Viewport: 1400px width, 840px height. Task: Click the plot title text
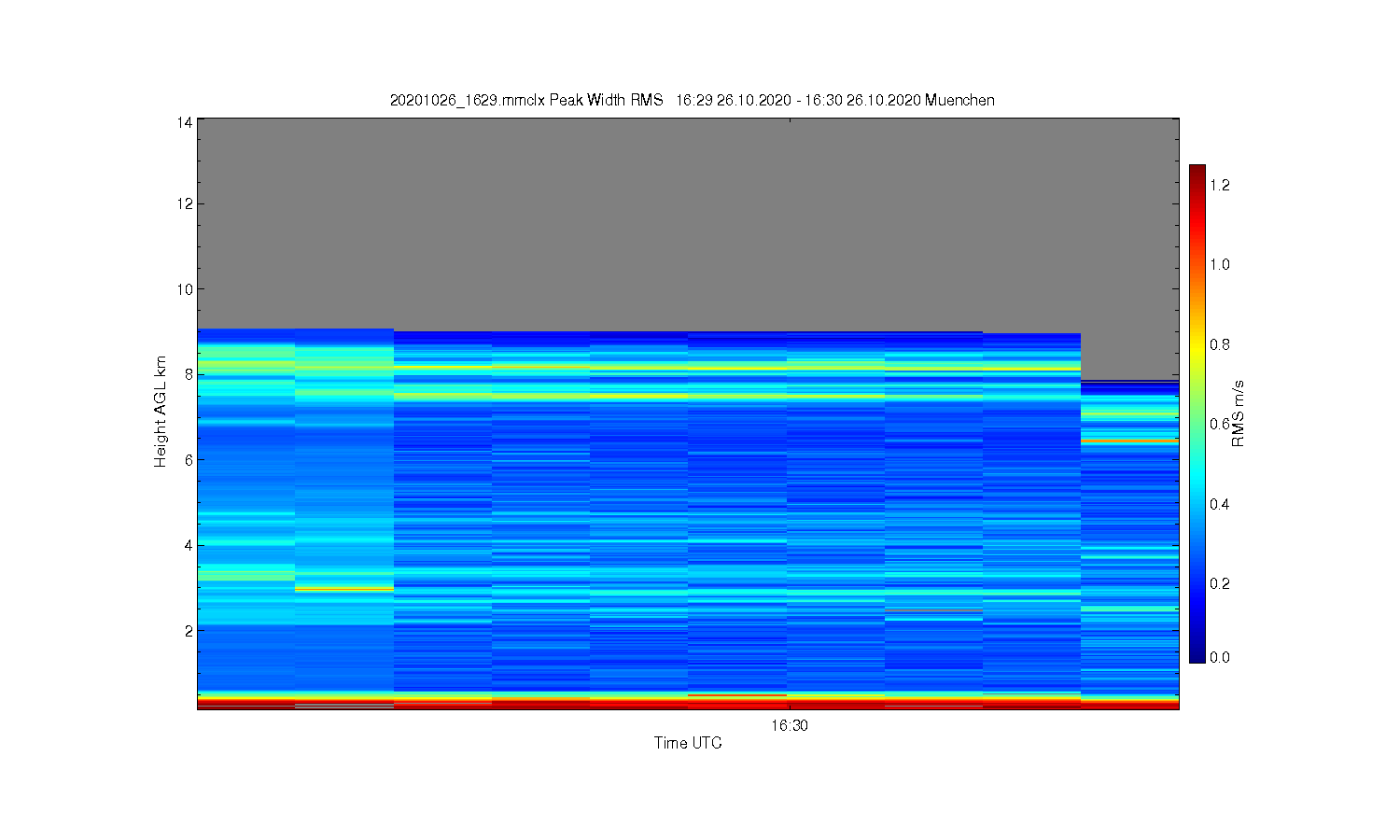click(x=692, y=100)
